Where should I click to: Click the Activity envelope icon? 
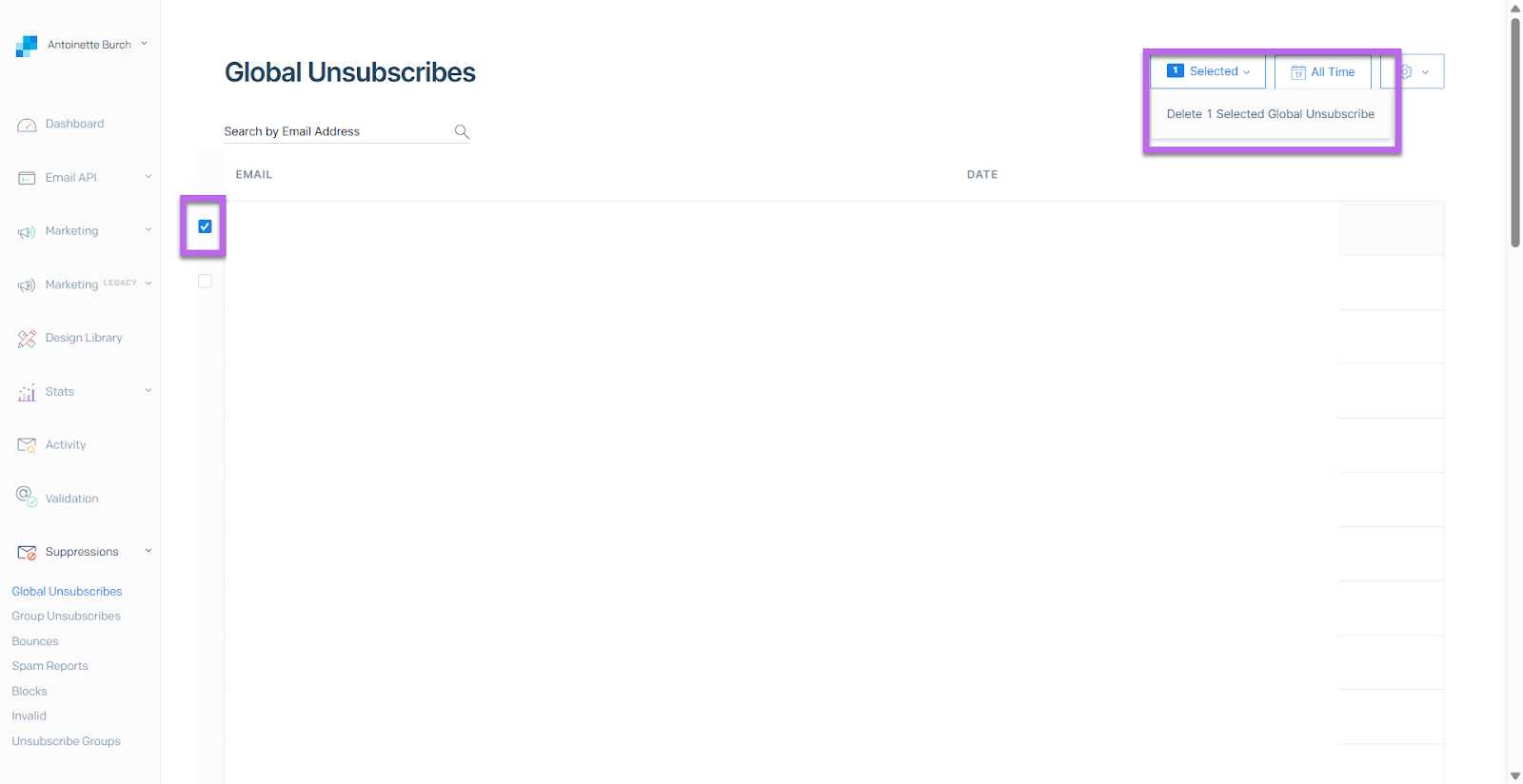27,445
